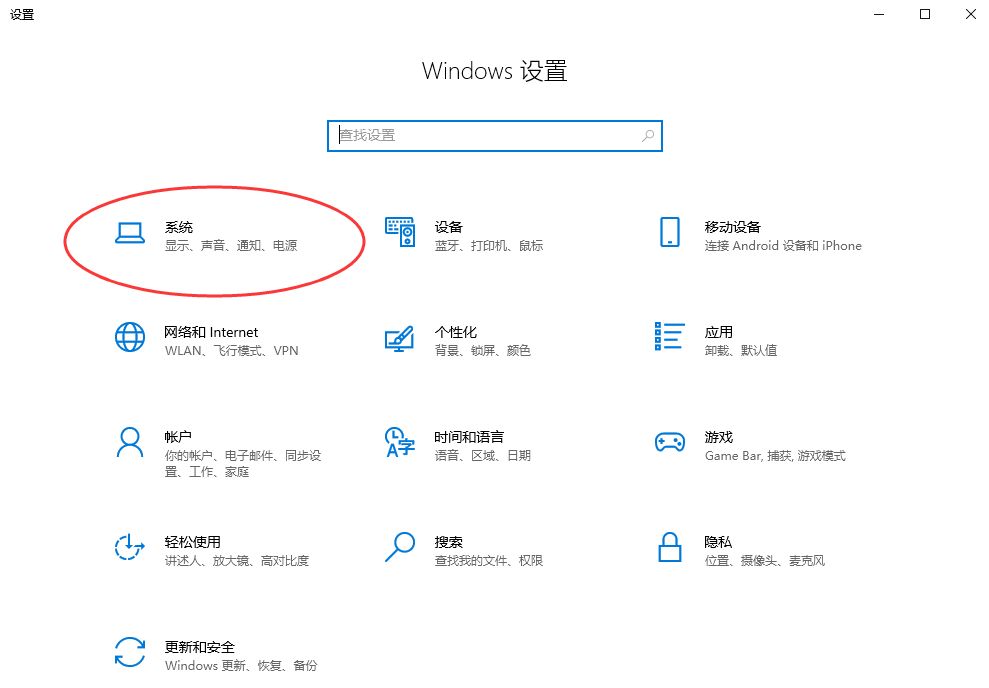Click the 时间和语言 clock icon
This screenshot has height=688, width=989.
(x=400, y=442)
